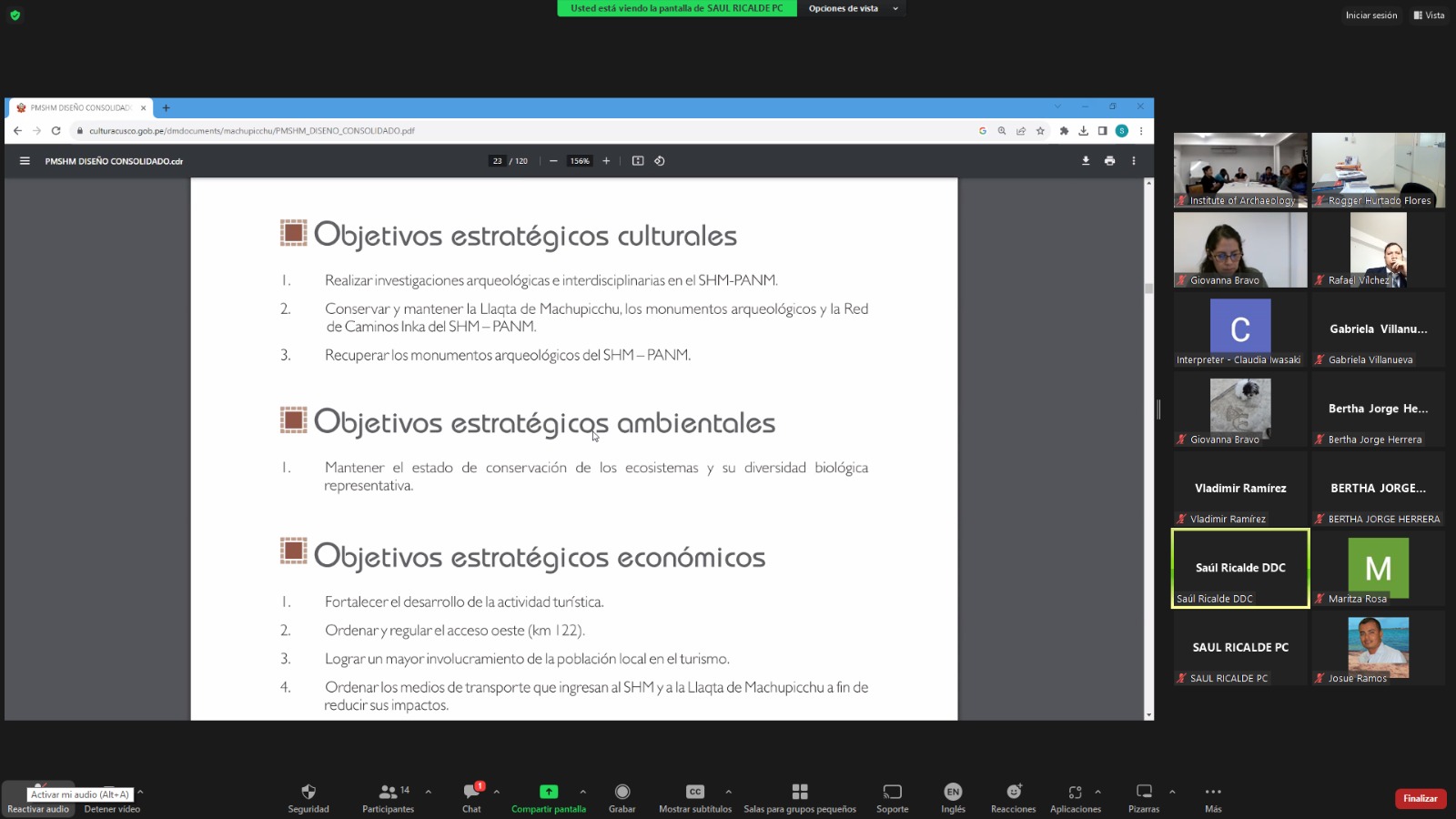The width and height of the screenshot is (1456, 819).
Task: Click PDF viewer sidebar hamburger menu
Action: tap(25, 161)
